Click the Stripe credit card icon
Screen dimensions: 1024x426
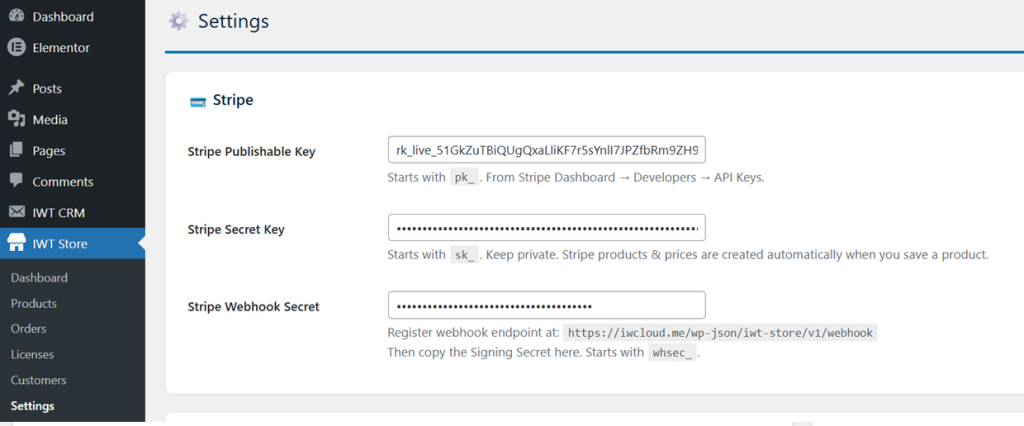198,101
